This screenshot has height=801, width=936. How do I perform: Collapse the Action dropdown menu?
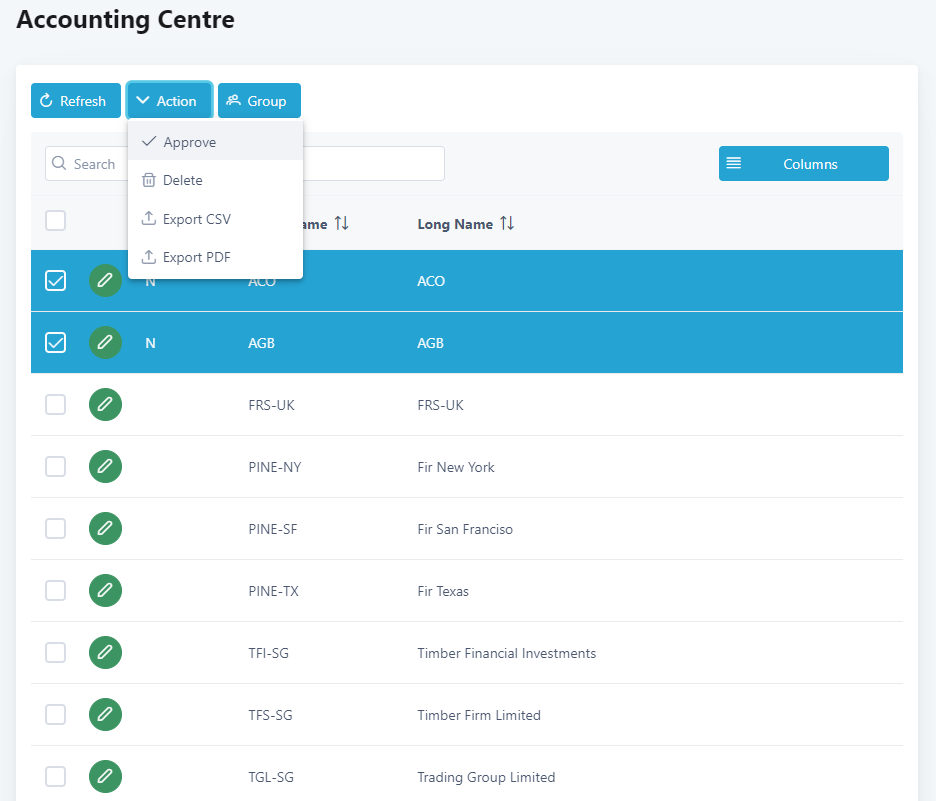point(168,101)
